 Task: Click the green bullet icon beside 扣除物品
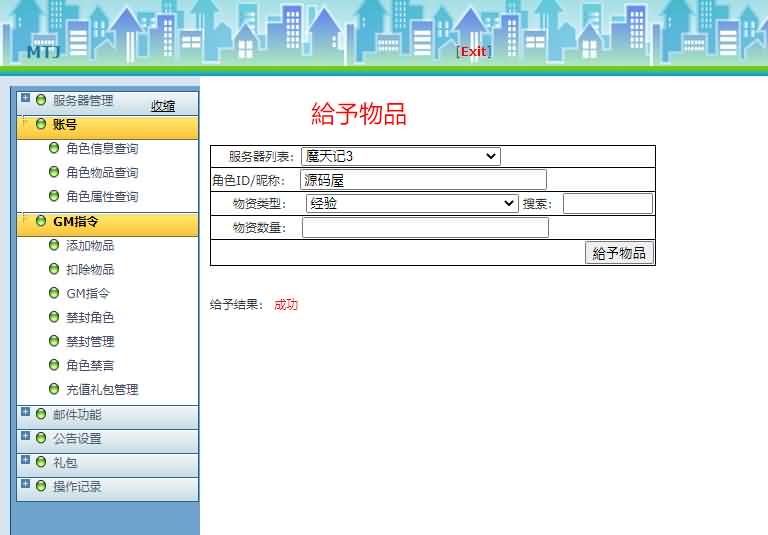54,269
